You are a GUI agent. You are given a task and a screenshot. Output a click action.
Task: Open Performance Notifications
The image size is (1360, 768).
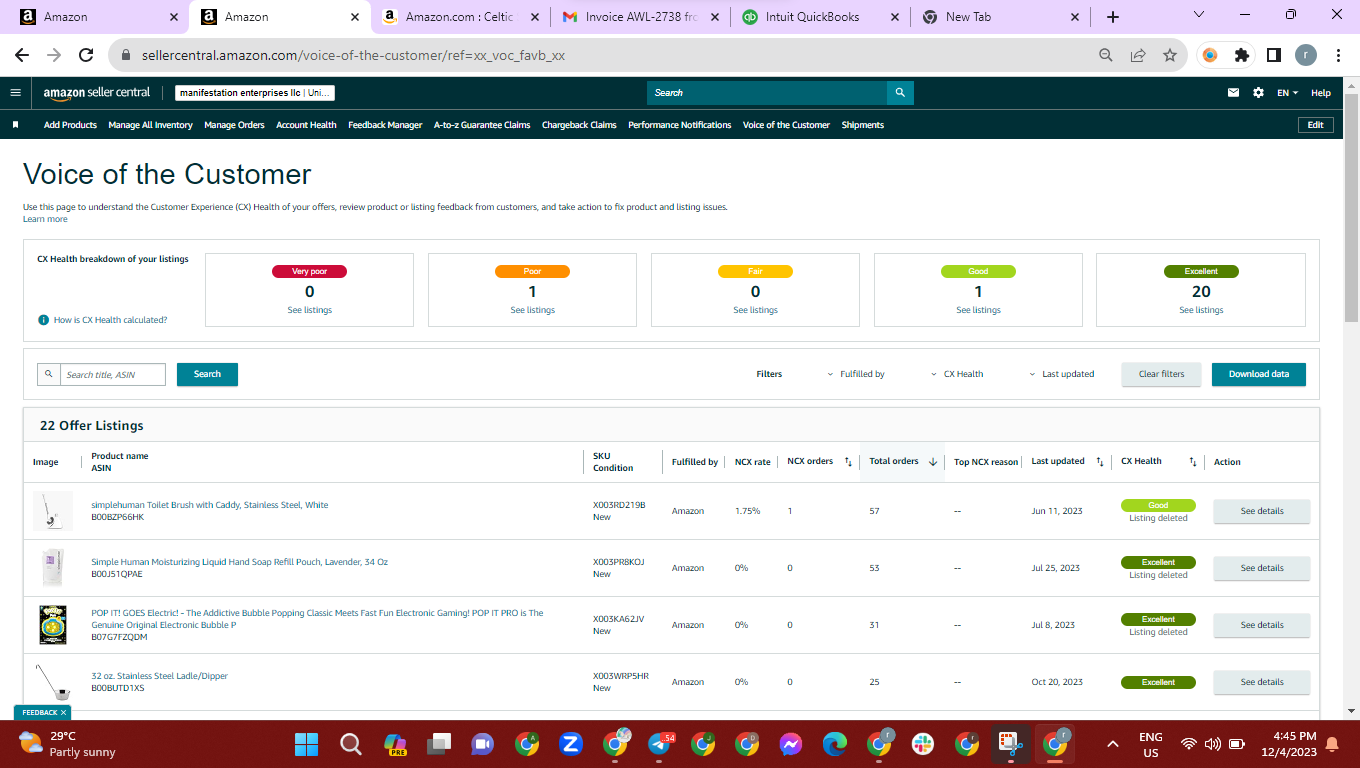pos(680,125)
